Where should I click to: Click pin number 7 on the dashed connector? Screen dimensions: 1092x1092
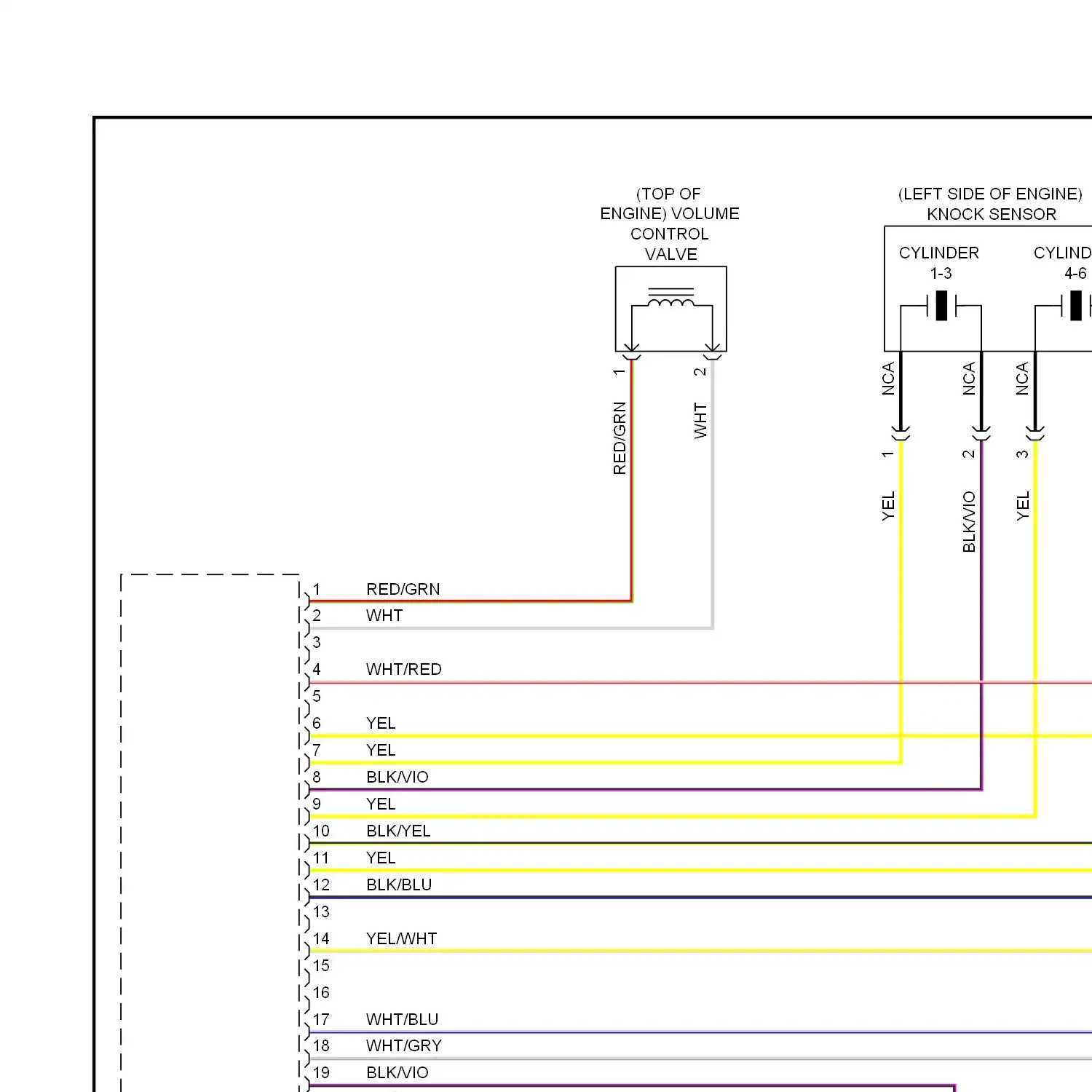[x=317, y=751]
